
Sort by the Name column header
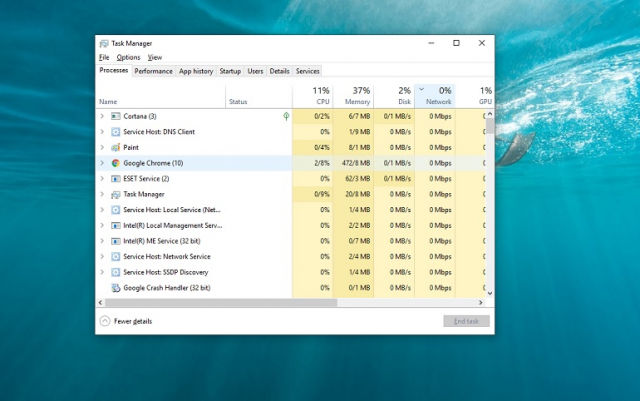(160, 96)
